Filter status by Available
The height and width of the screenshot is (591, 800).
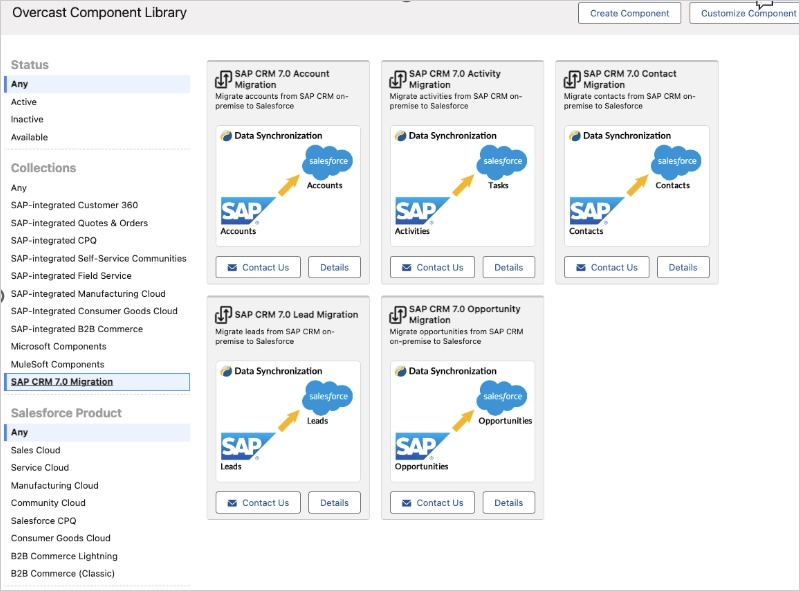[29, 137]
